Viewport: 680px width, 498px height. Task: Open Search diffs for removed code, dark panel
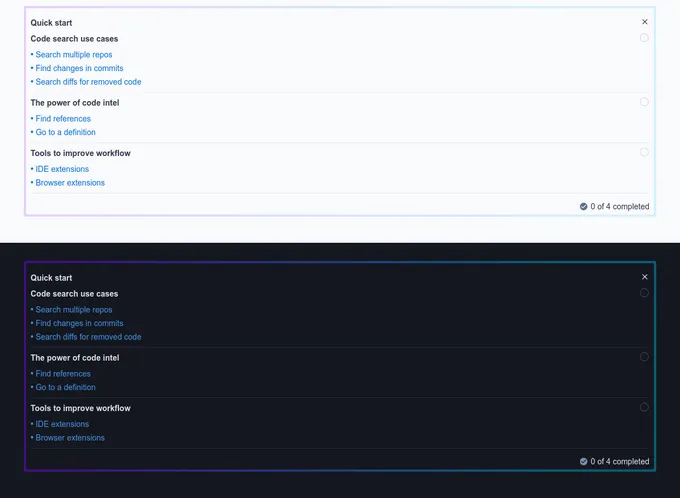[x=88, y=337]
